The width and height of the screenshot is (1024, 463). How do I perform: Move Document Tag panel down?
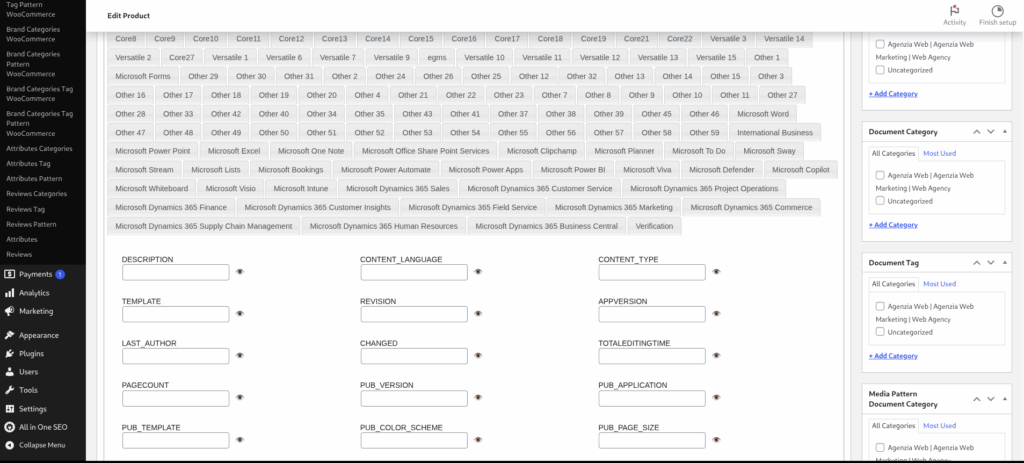(x=991, y=263)
